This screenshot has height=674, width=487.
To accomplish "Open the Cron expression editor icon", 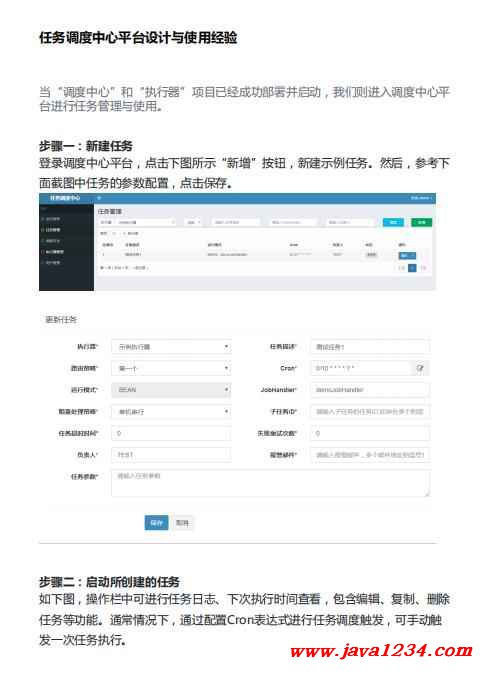I will click(x=420, y=368).
